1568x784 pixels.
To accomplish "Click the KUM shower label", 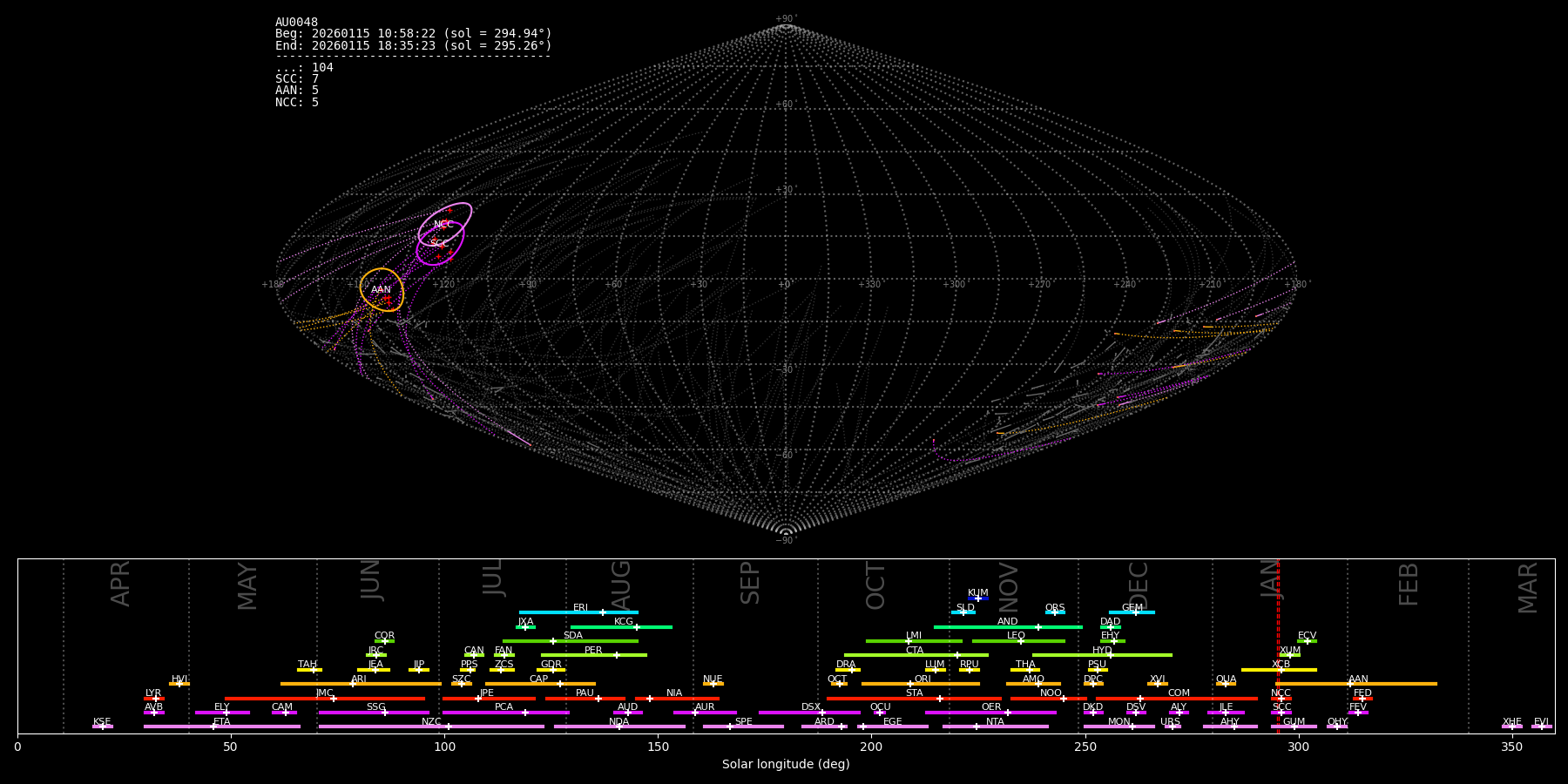I will pos(978,593).
